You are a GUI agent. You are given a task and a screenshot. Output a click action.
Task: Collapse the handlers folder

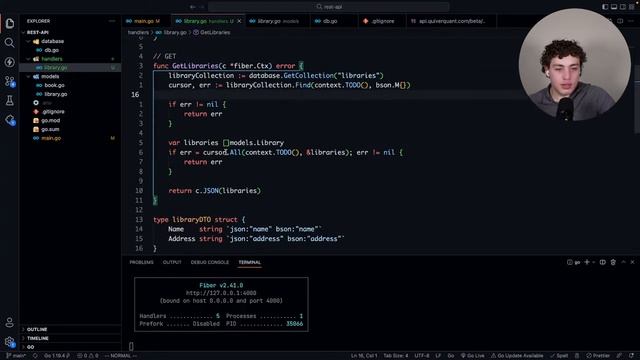[70, 59]
